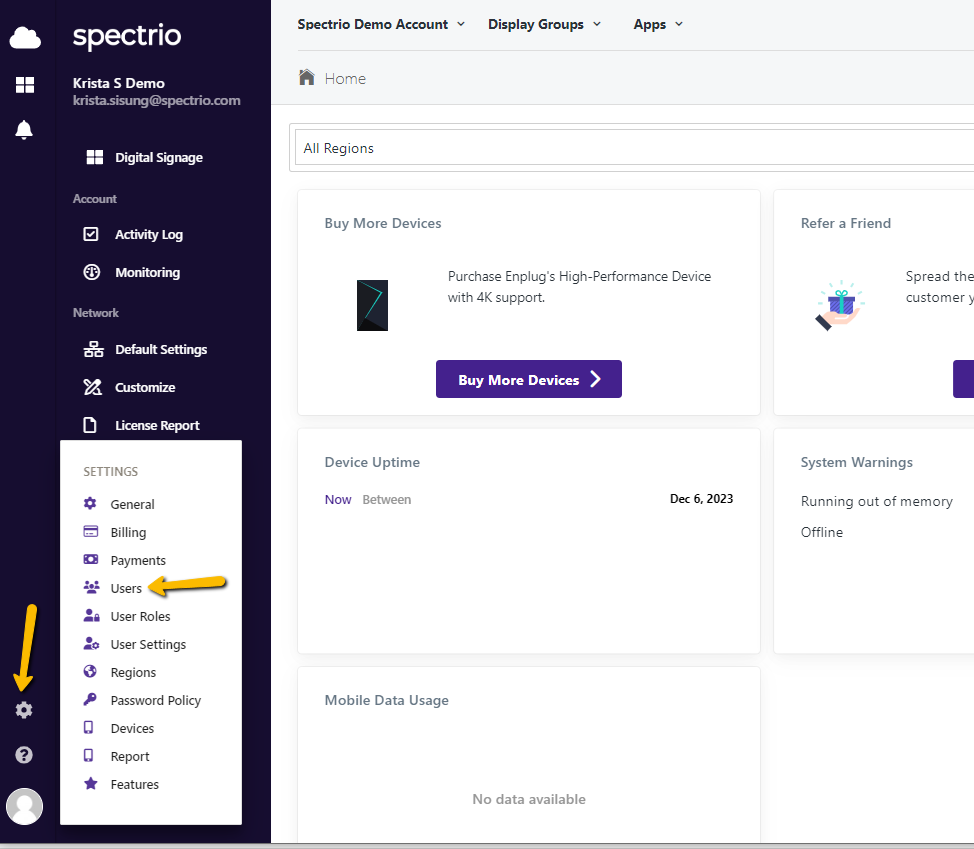Open the notifications bell icon
This screenshot has height=849, width=974.
(24, 129)
